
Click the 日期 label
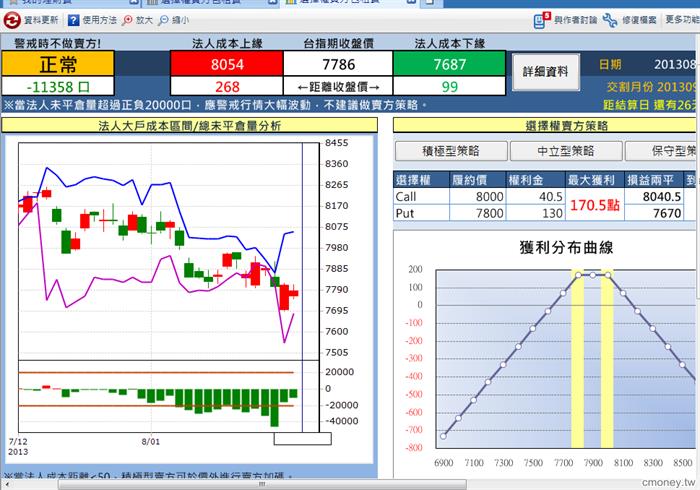pos(610,65)
